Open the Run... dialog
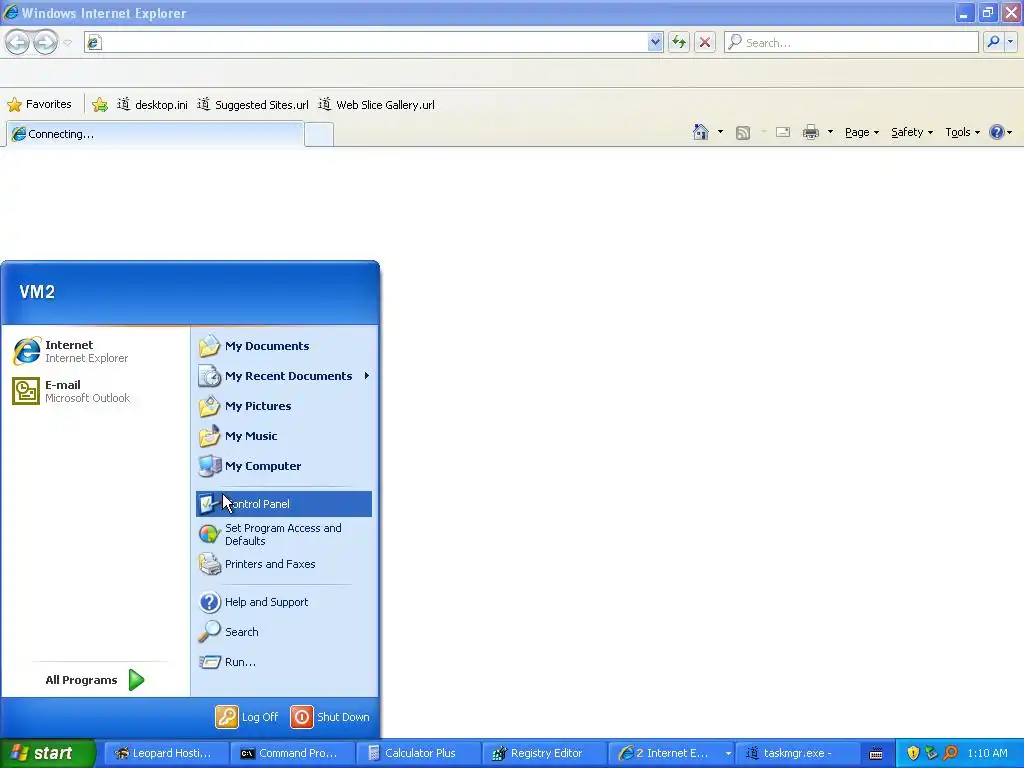This screenshot has width=1024, height=768. 283,662
